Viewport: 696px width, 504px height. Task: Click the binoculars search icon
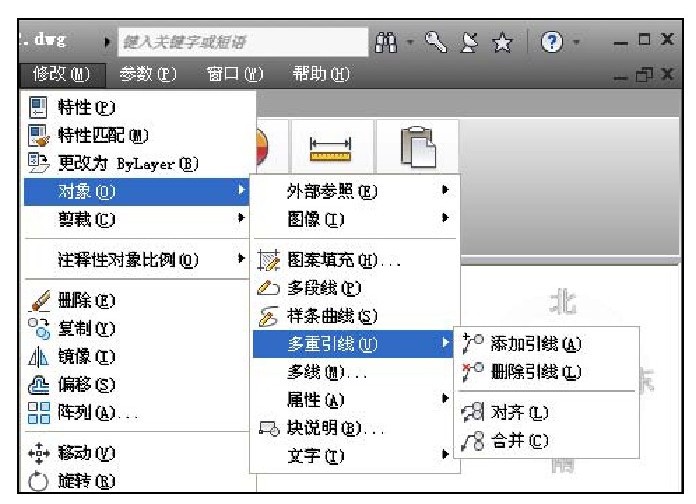pos(386,43)
